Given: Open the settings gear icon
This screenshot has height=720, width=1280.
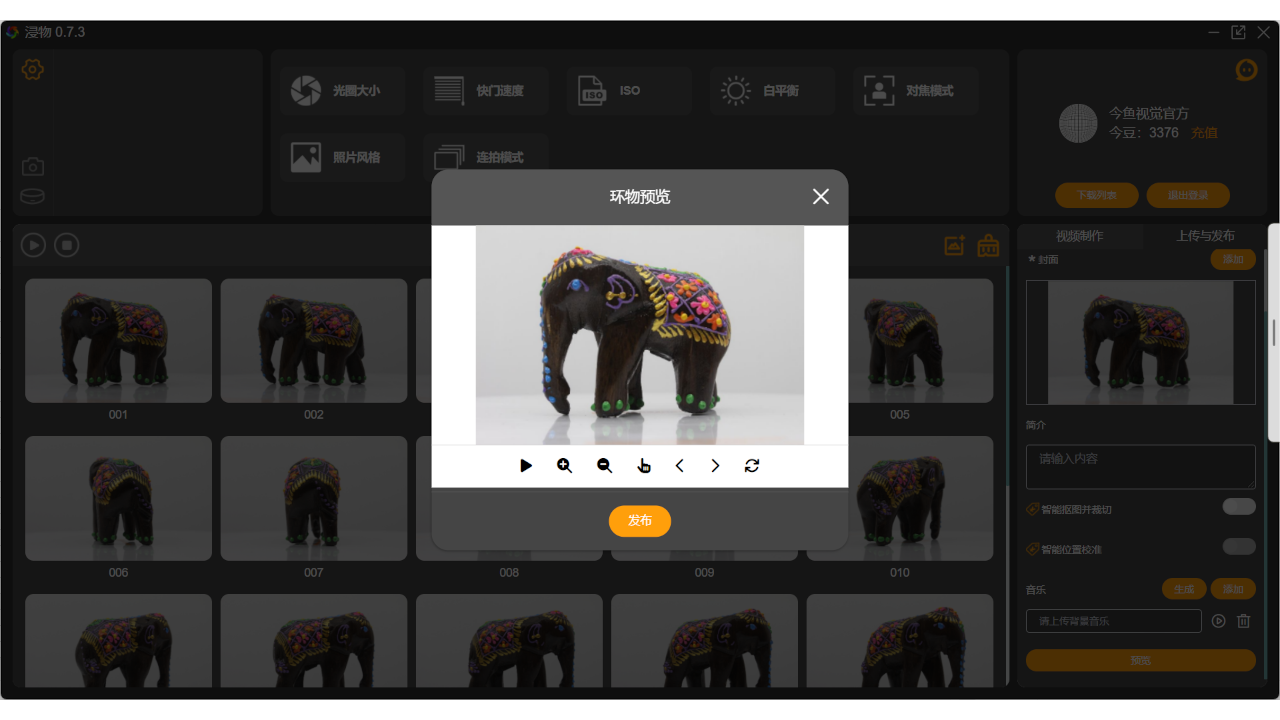Looking at the screenshot, I should click(33, 70).
